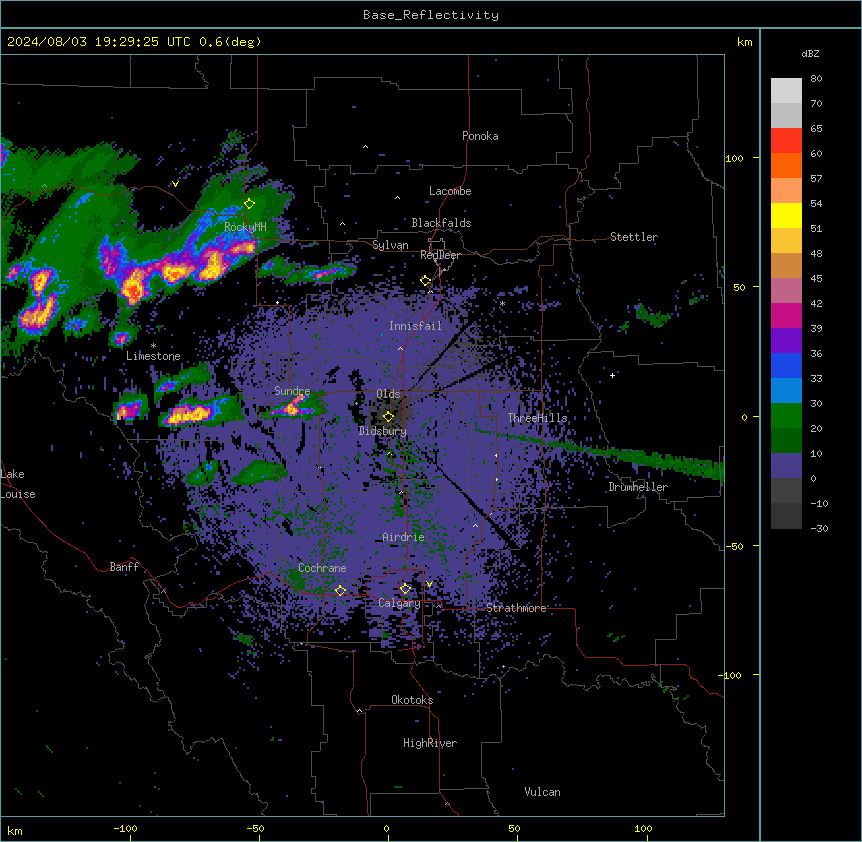Click the Lacombe city label
Screen dimensions: 862x842
[450, 191]
